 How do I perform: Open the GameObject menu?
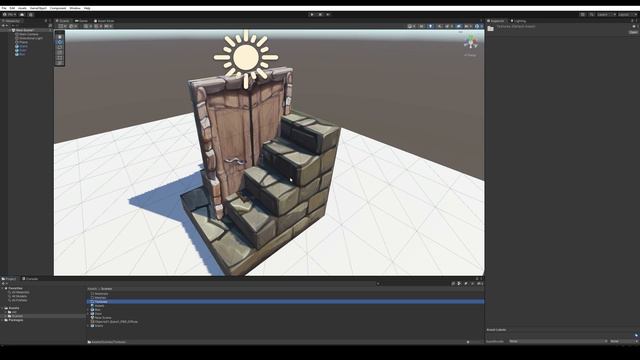[38, 8]
